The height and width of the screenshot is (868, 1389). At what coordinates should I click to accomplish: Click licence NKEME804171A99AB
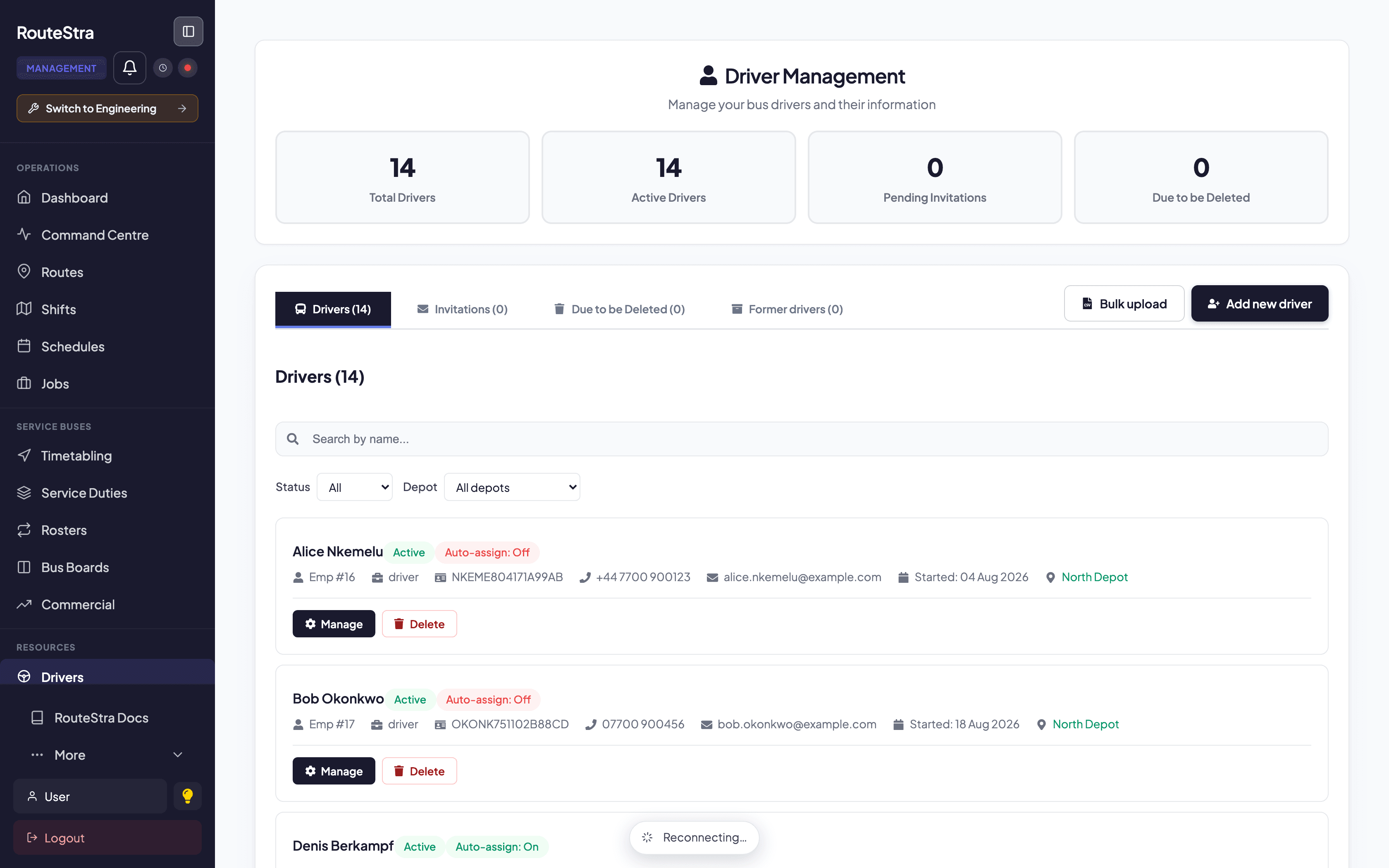click(507, 577)
